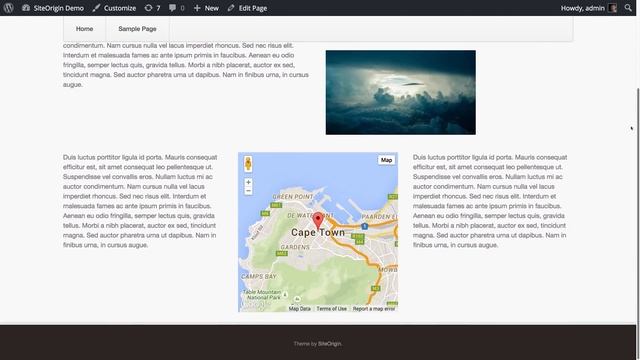
Task: Click the Cape Town map label
Action: pos(318,233)
